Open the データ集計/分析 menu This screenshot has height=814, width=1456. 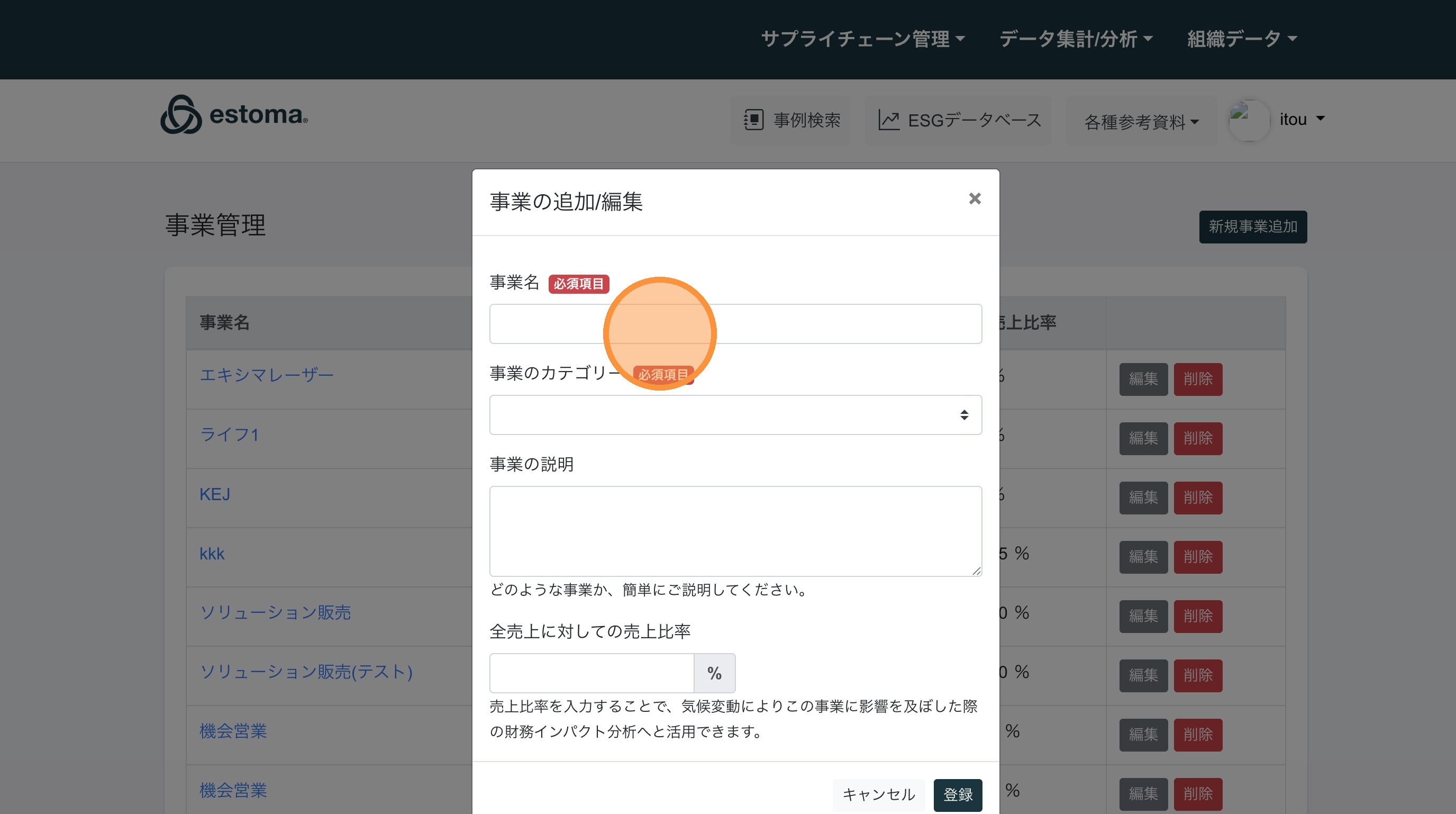(1076, 39)
